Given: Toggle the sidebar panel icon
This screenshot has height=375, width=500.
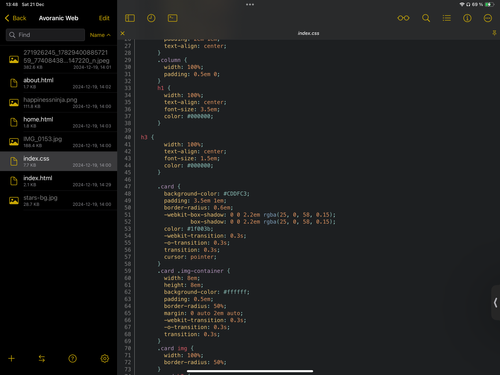Looking at the screenshot, I should click(x=130, y=18).
